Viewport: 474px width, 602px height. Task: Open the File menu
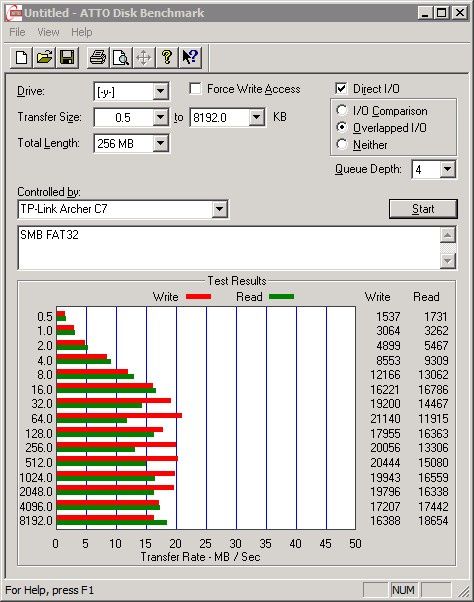pos(17,32)
